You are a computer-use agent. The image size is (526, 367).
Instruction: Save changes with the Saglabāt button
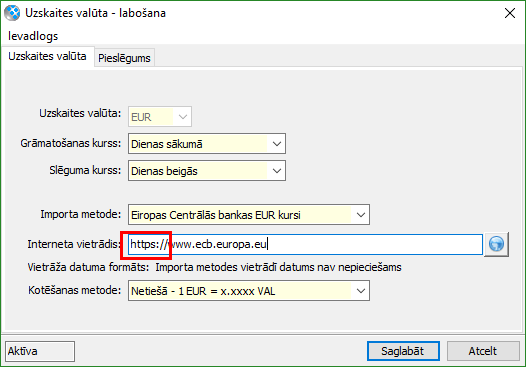point(403,351)
